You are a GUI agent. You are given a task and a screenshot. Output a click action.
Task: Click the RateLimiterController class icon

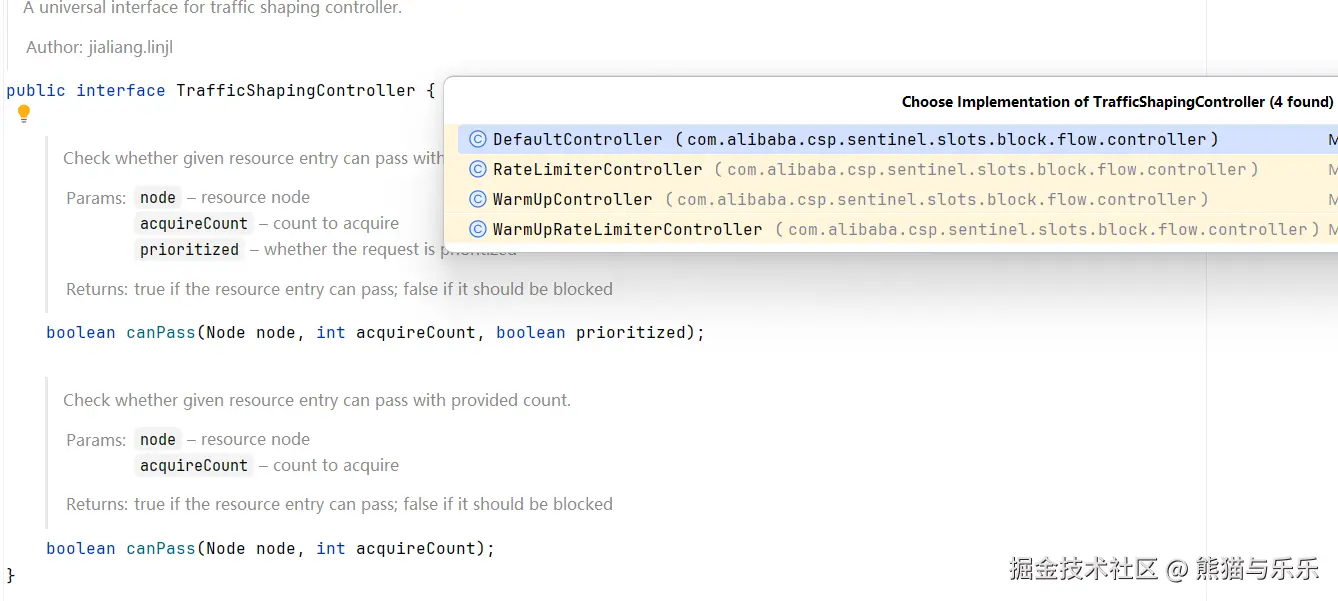(478, 170)
